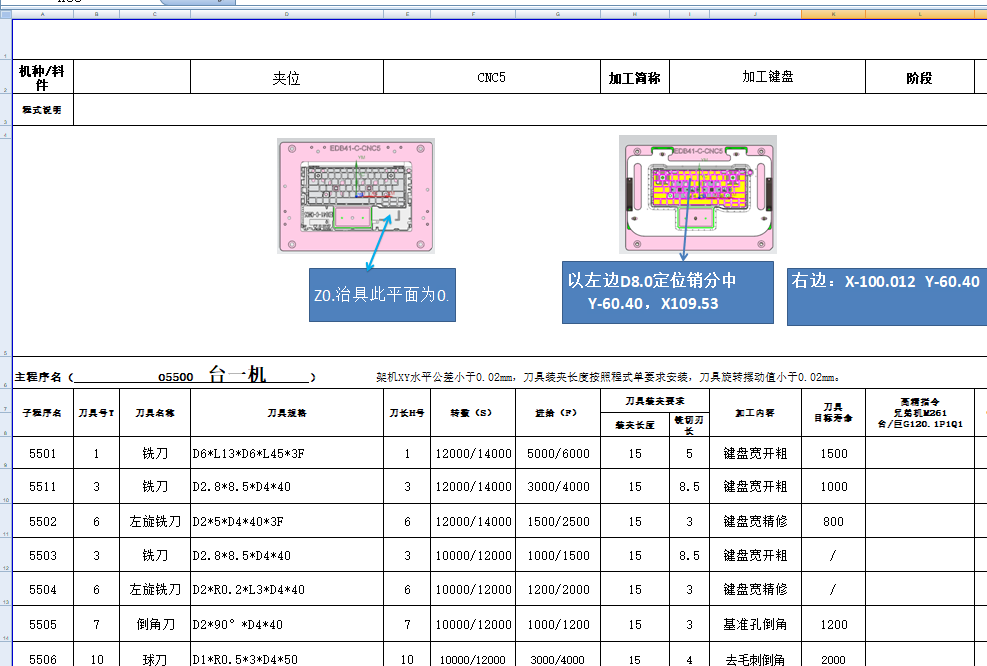Select the 以左边D8.0定位销分中 blue box
This screenshot has width=987, height=666.
click(x=668, y=293)
